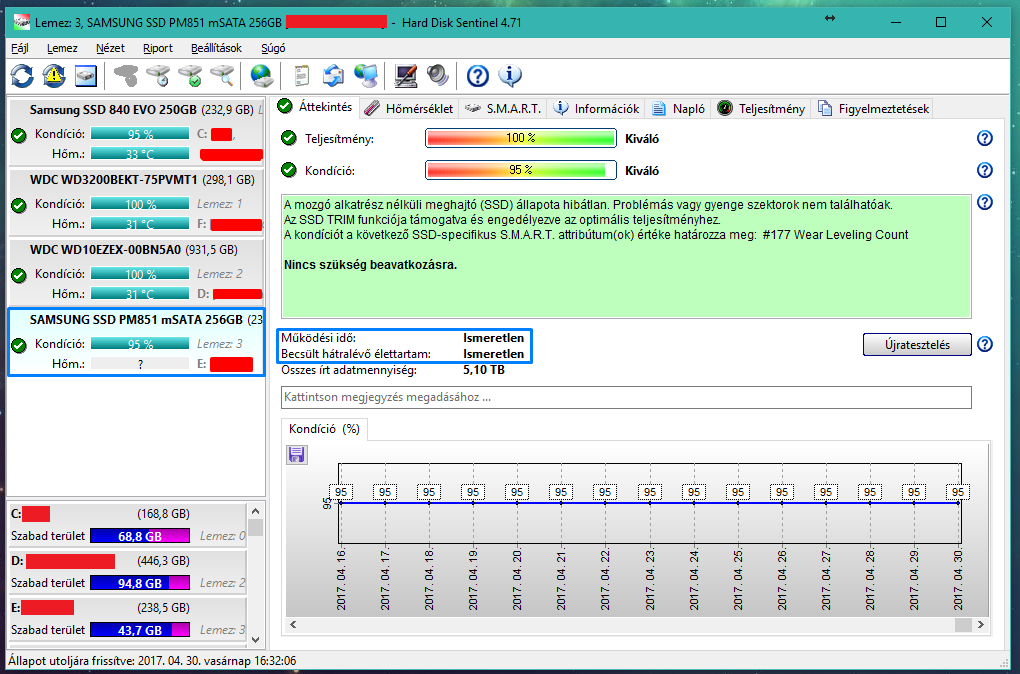The image size is (1020, 674).
Task: Select WDC WD10EZEX-00BN5A0 disk
Action: (136, 272)
